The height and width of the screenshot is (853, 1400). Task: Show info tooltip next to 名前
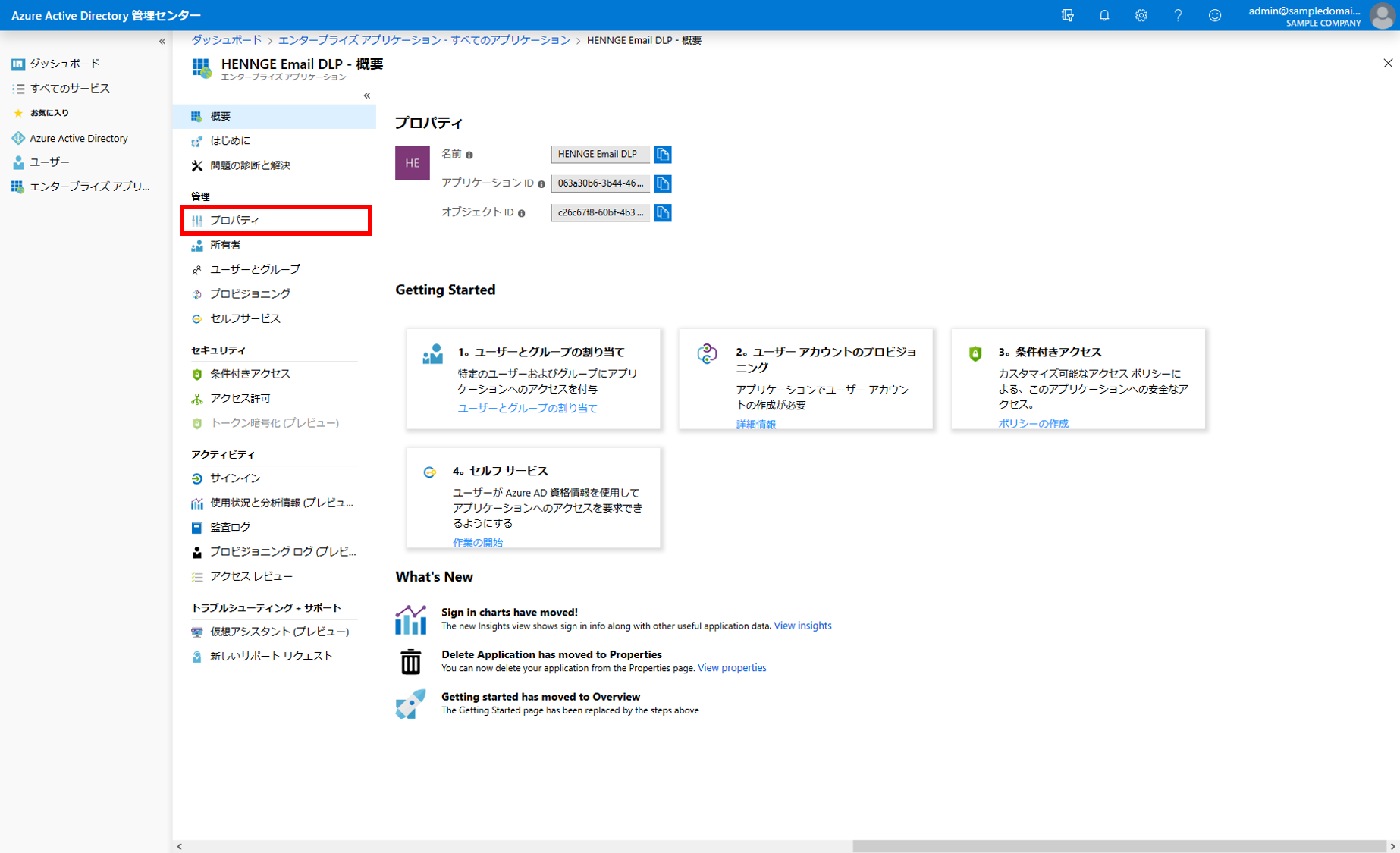coord(469,155)
